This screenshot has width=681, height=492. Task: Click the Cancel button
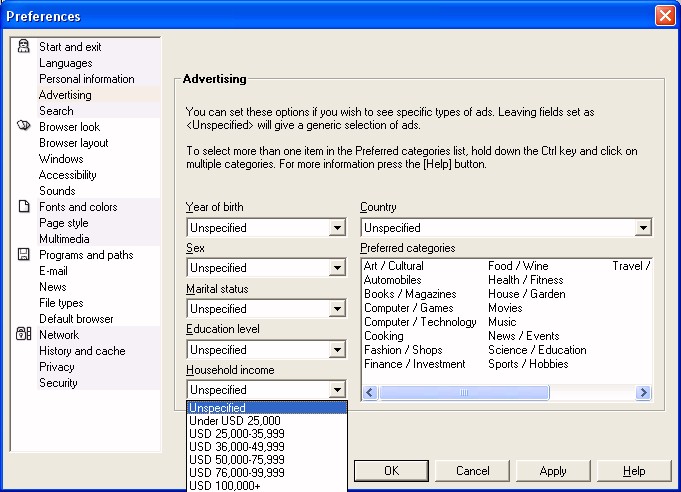[472, 471]
